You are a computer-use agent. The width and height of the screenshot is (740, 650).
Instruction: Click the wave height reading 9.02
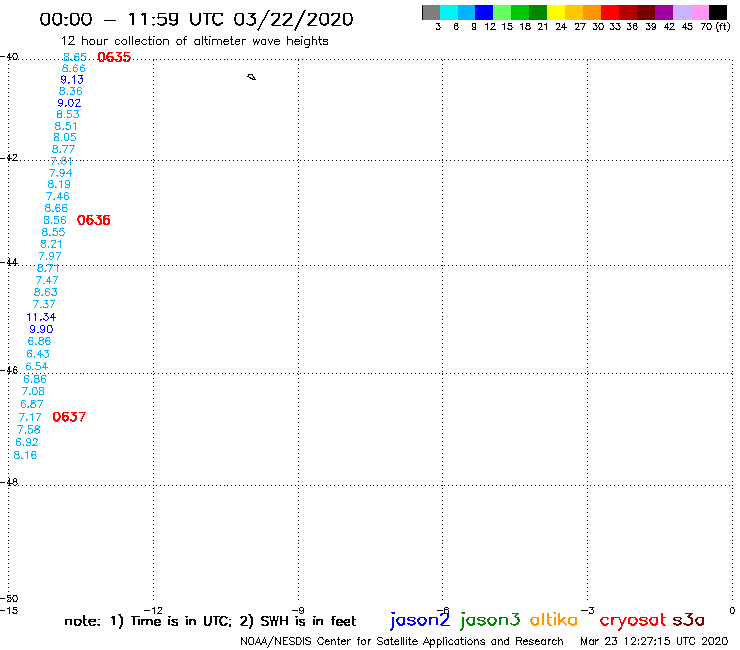pos(69,103)
